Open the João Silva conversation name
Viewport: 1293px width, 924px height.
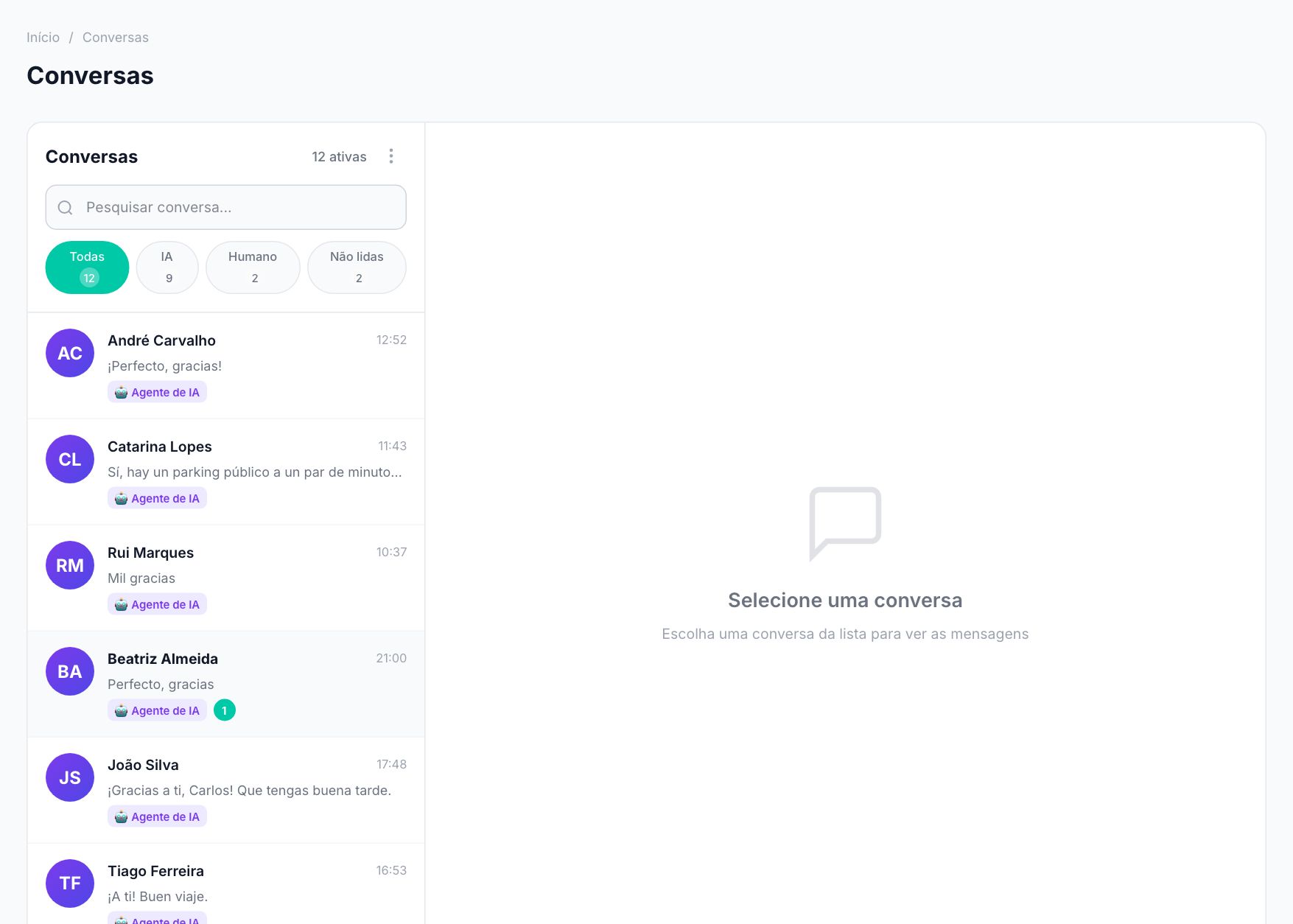(143, 765)
